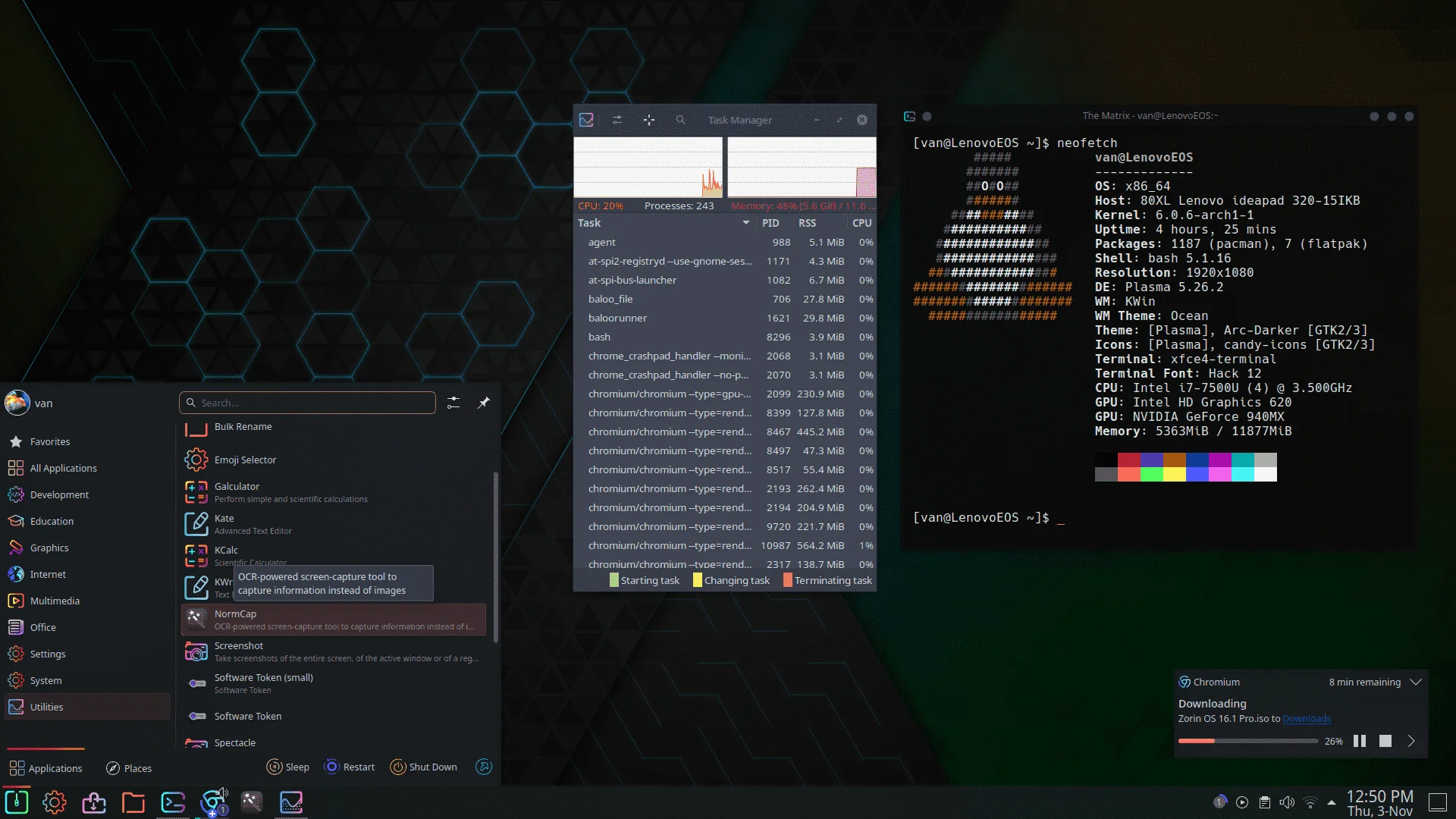Open the Downloads folder link
The width and height of the screenshot is (1456, 819).
pyautogui.click(x=1307, y=719)
